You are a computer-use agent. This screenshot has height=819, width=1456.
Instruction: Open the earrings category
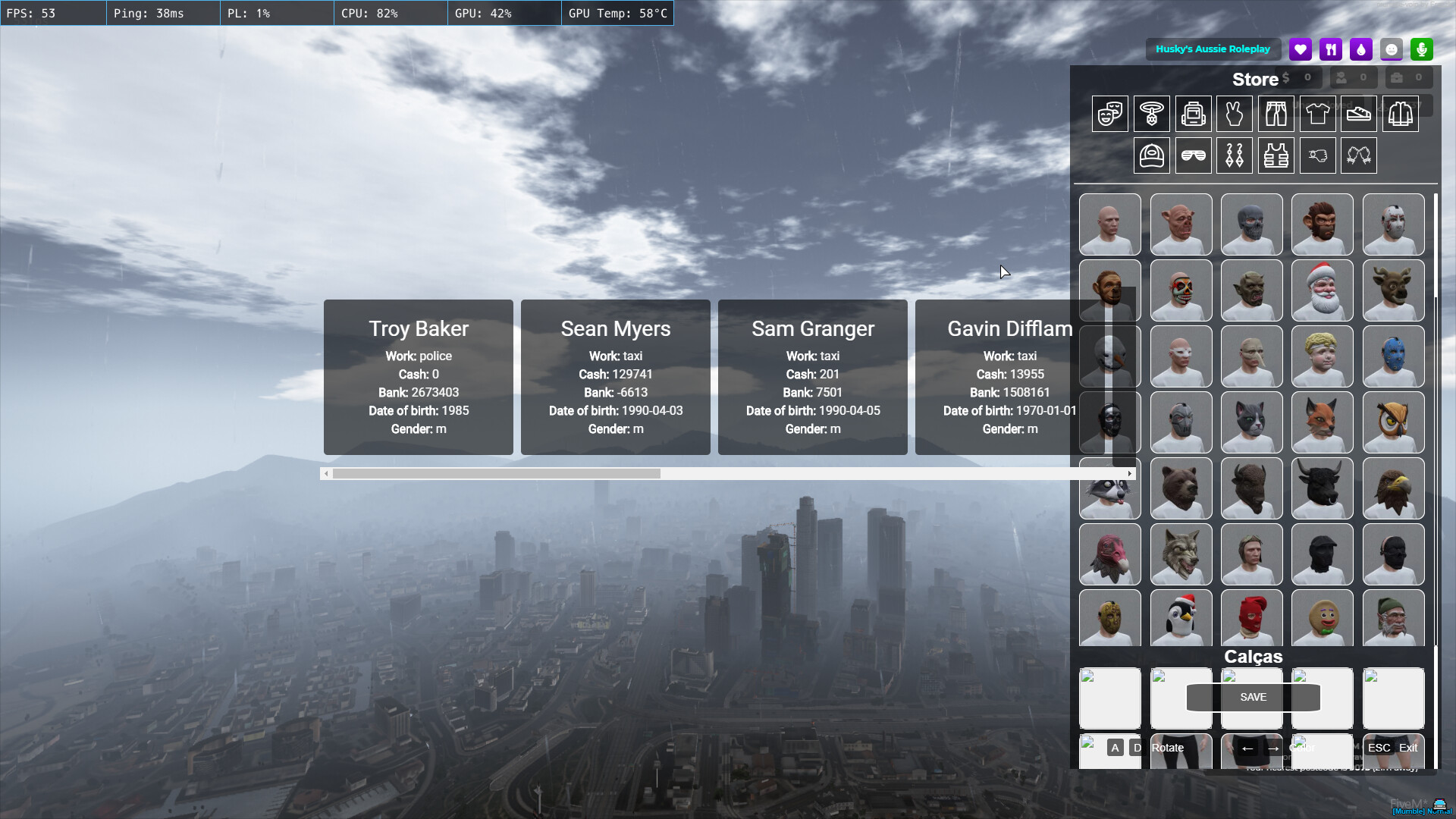coord(1234,155)
